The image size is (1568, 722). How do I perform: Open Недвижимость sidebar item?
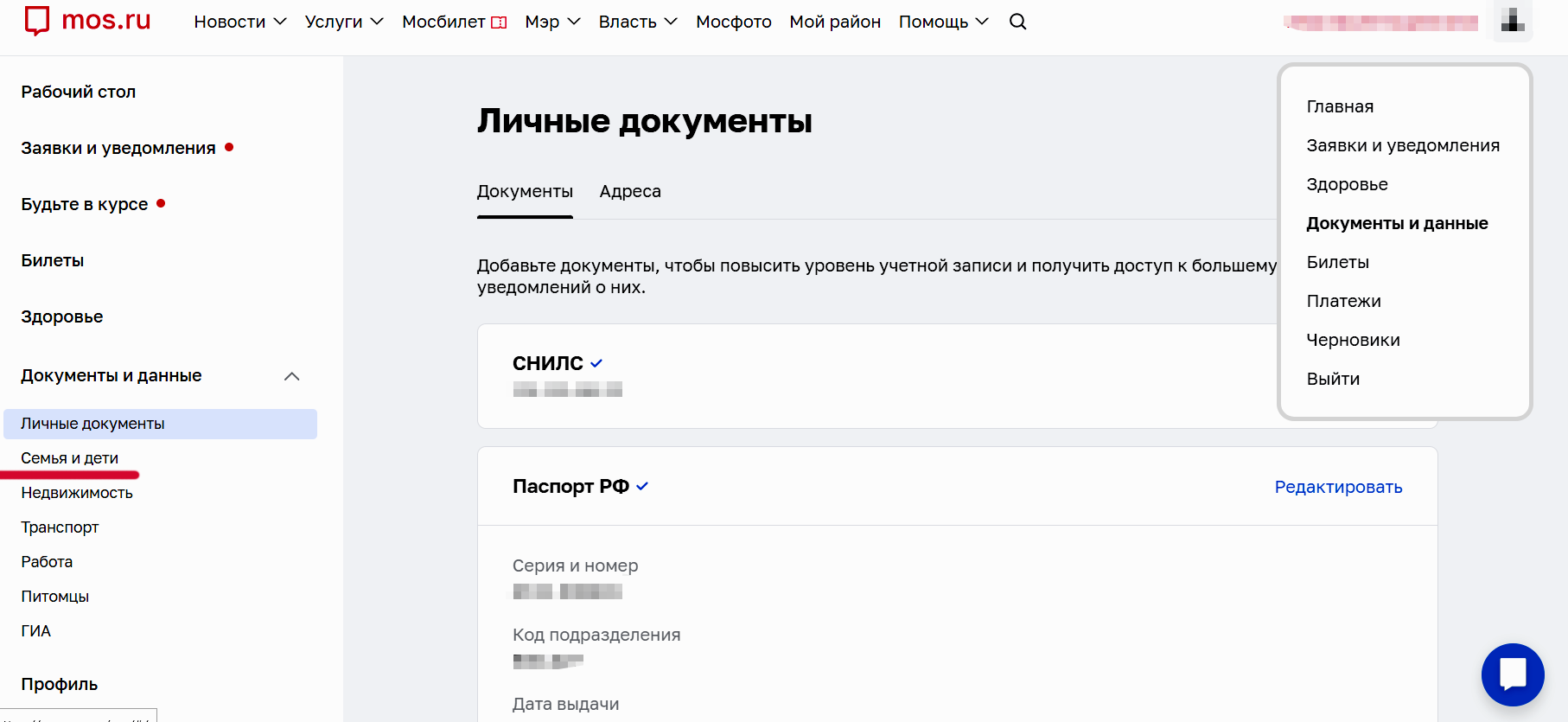(77, 493)
